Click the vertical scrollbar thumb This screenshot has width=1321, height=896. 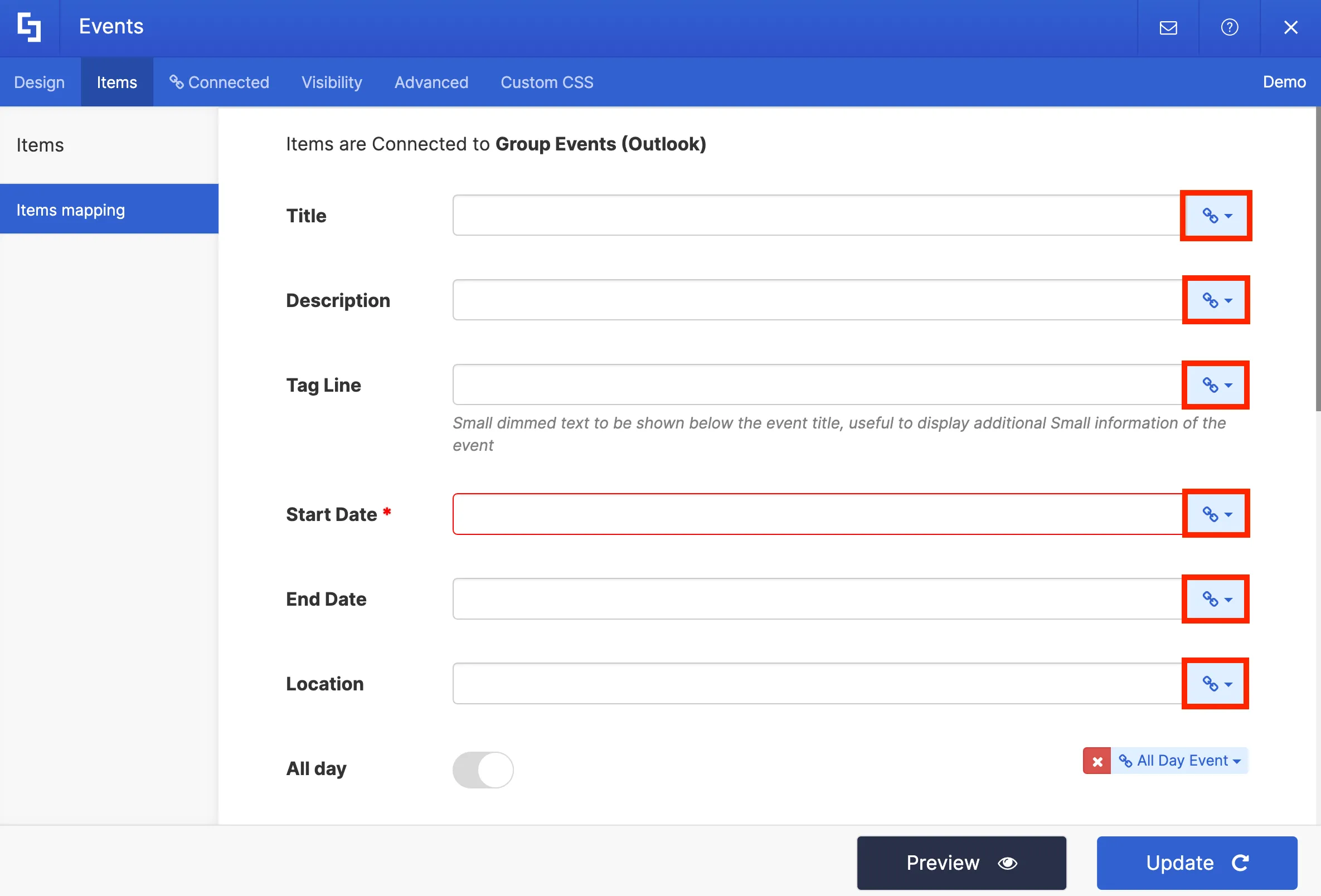1318,259
